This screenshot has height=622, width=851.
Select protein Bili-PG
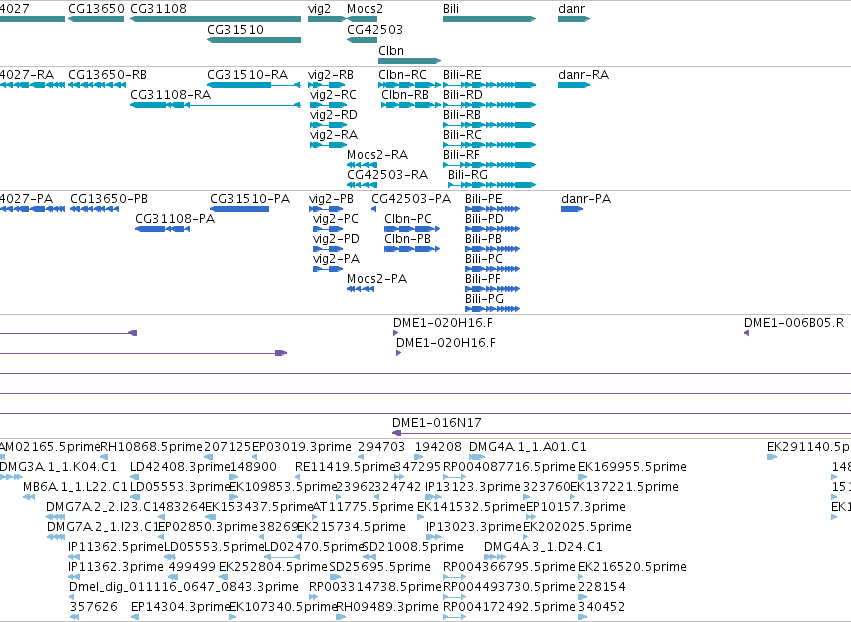(493, 309)
